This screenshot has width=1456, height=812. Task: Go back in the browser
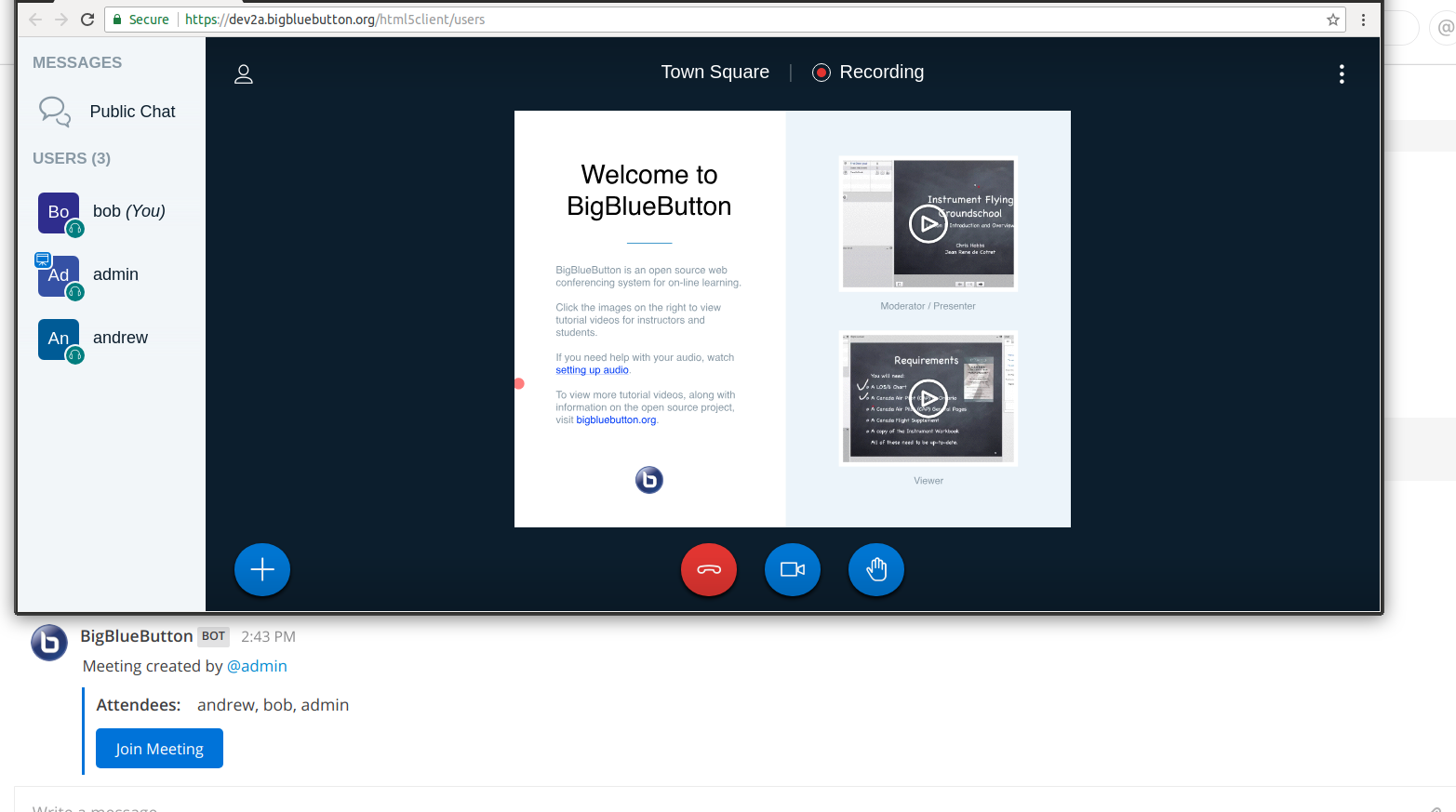(35, 20)
